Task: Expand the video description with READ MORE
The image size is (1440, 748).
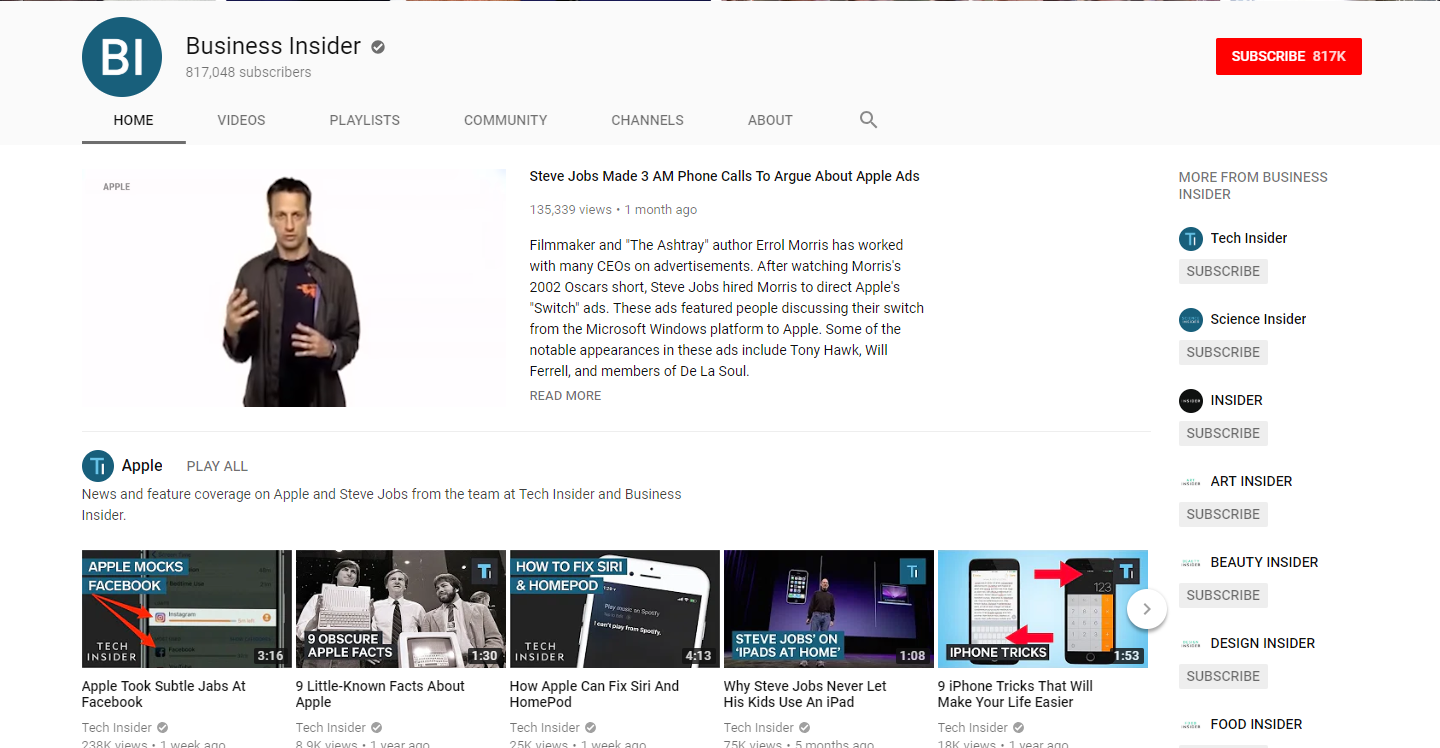Action: [565, 395]
